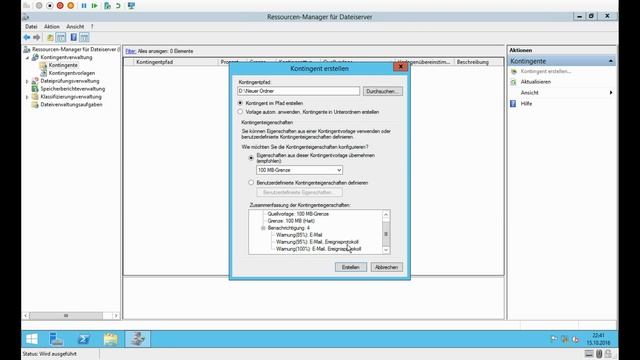Collapse the Kontingentverwaltung tree node
The width and height of the screenshot is (640, 360).
click(27, 58)
